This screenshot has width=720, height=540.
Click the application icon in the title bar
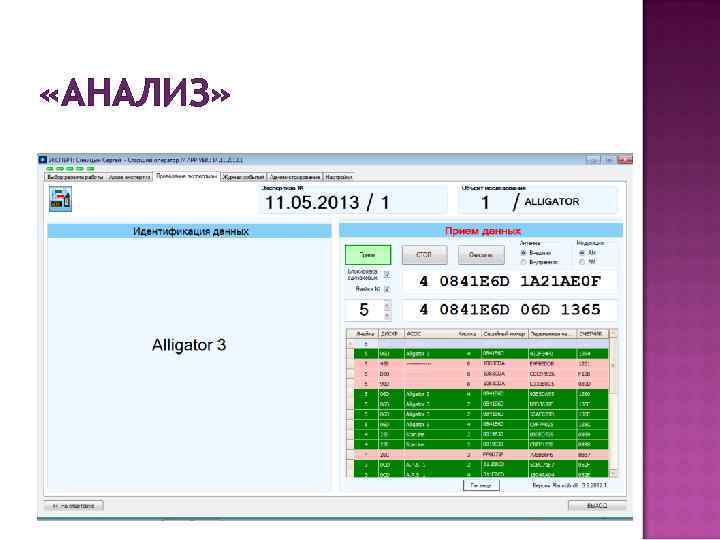coord(43,160)
